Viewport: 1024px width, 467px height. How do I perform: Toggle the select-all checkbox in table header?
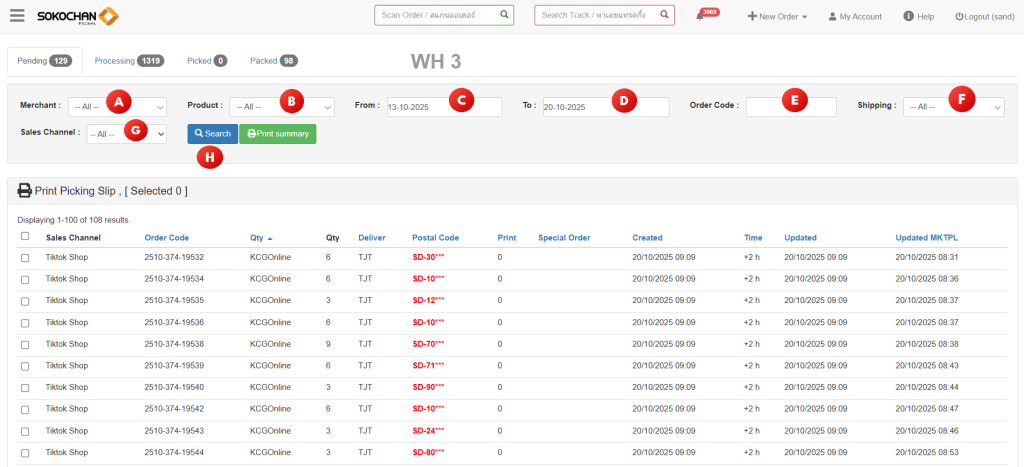25,237
